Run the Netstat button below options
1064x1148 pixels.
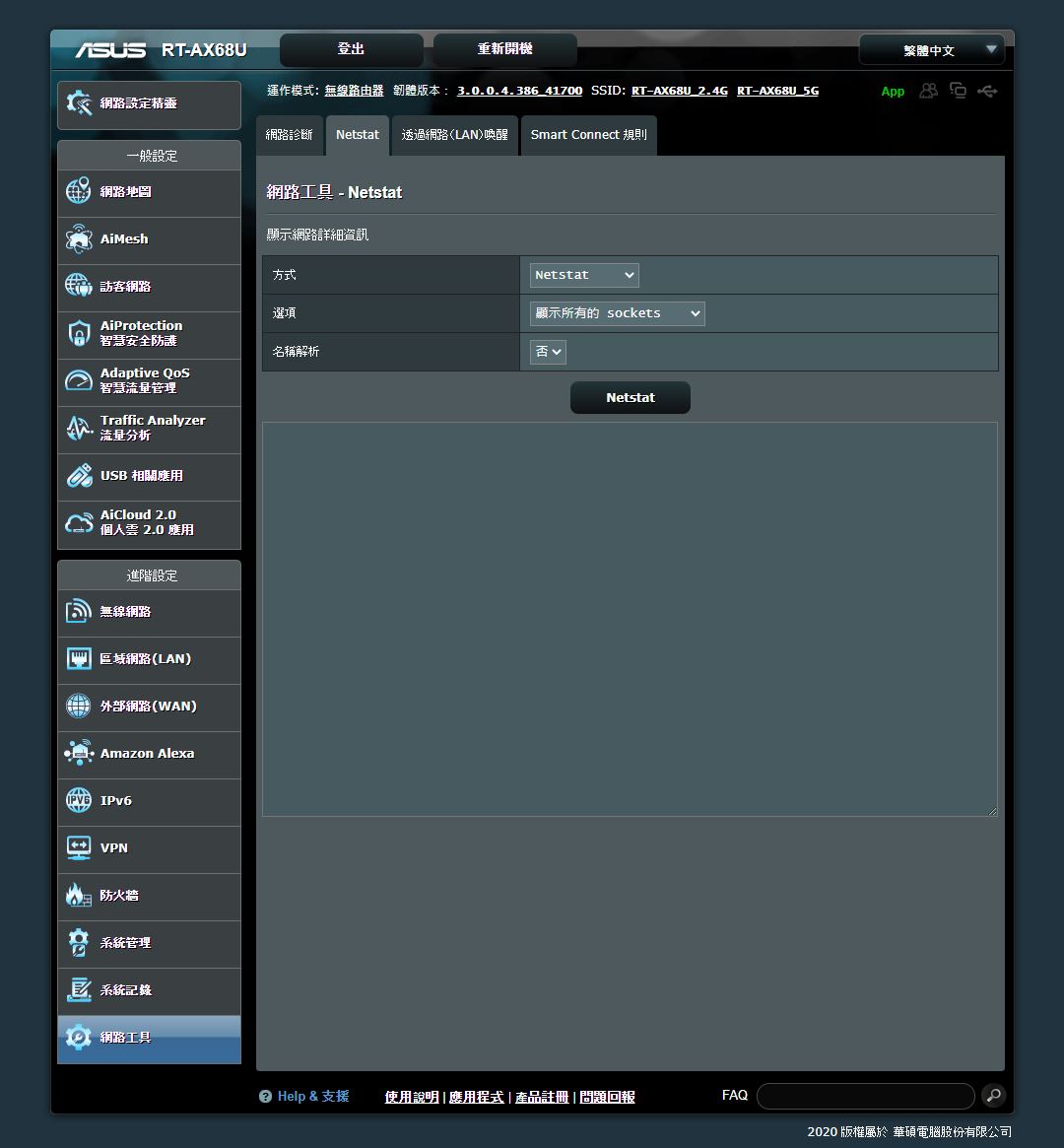[631, 397]
